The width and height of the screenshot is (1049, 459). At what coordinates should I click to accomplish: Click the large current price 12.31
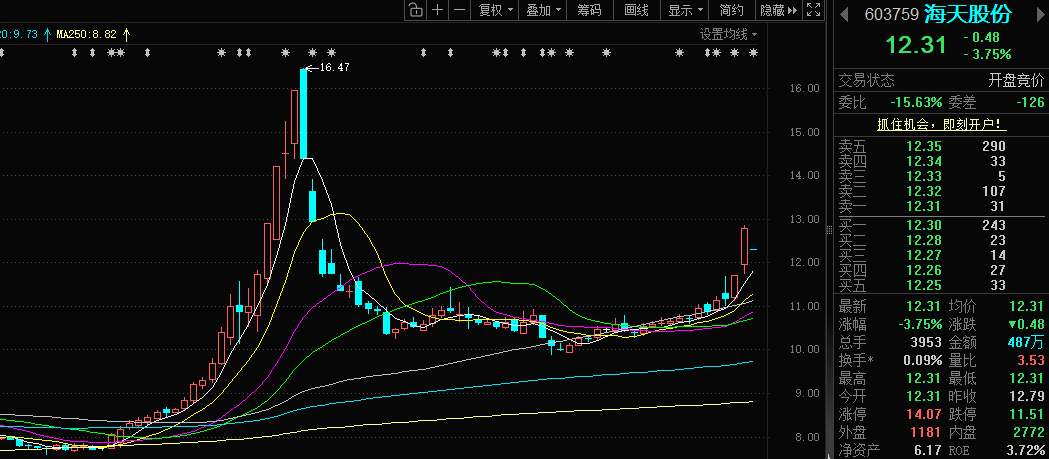916,45
